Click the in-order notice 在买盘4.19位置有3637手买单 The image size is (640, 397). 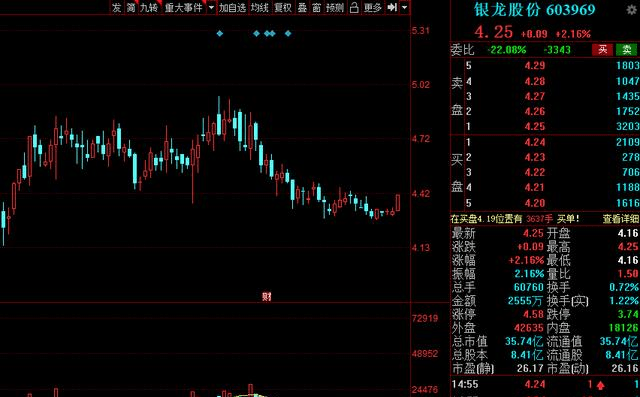515,219
